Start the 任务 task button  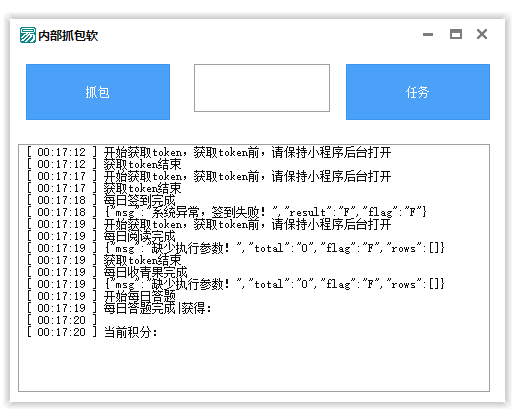418,92
